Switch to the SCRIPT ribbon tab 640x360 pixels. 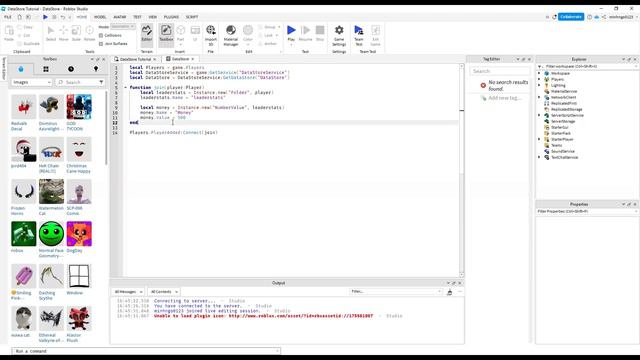click(x=192, y=17)
